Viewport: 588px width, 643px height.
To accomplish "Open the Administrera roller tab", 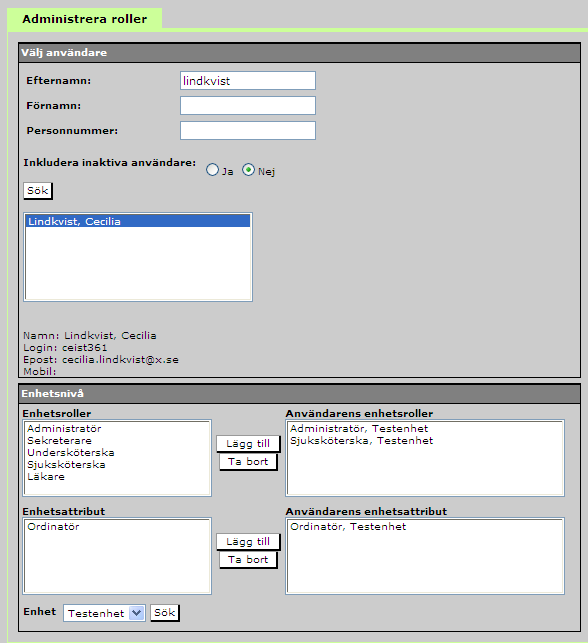I will click(x=84, y=19).
